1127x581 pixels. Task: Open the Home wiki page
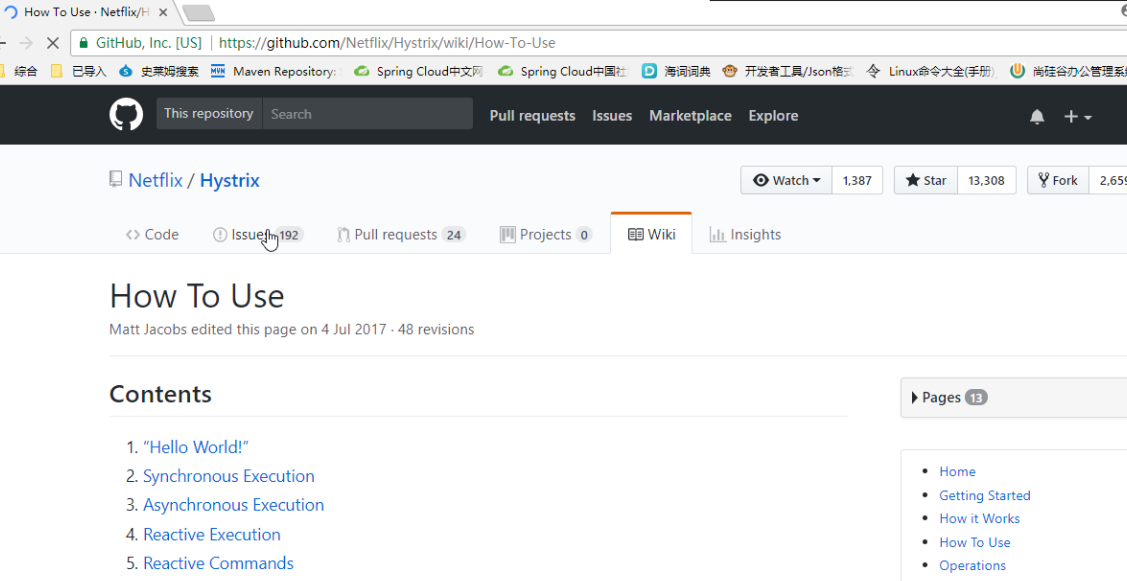coord(957,472)
